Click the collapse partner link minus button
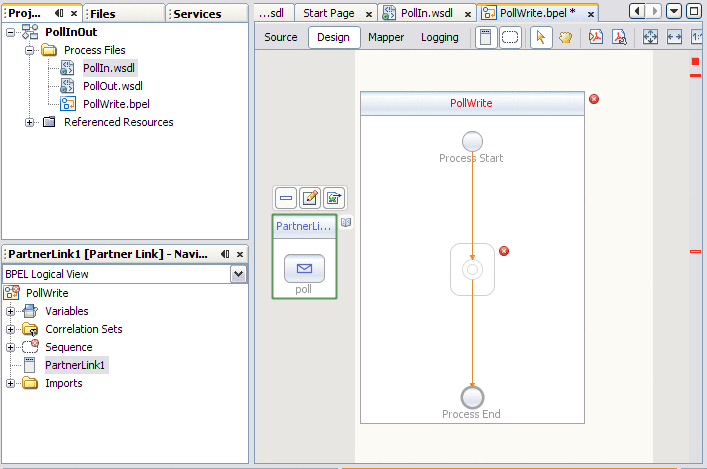Screen dimensions: 707x469 click(286, 198)
